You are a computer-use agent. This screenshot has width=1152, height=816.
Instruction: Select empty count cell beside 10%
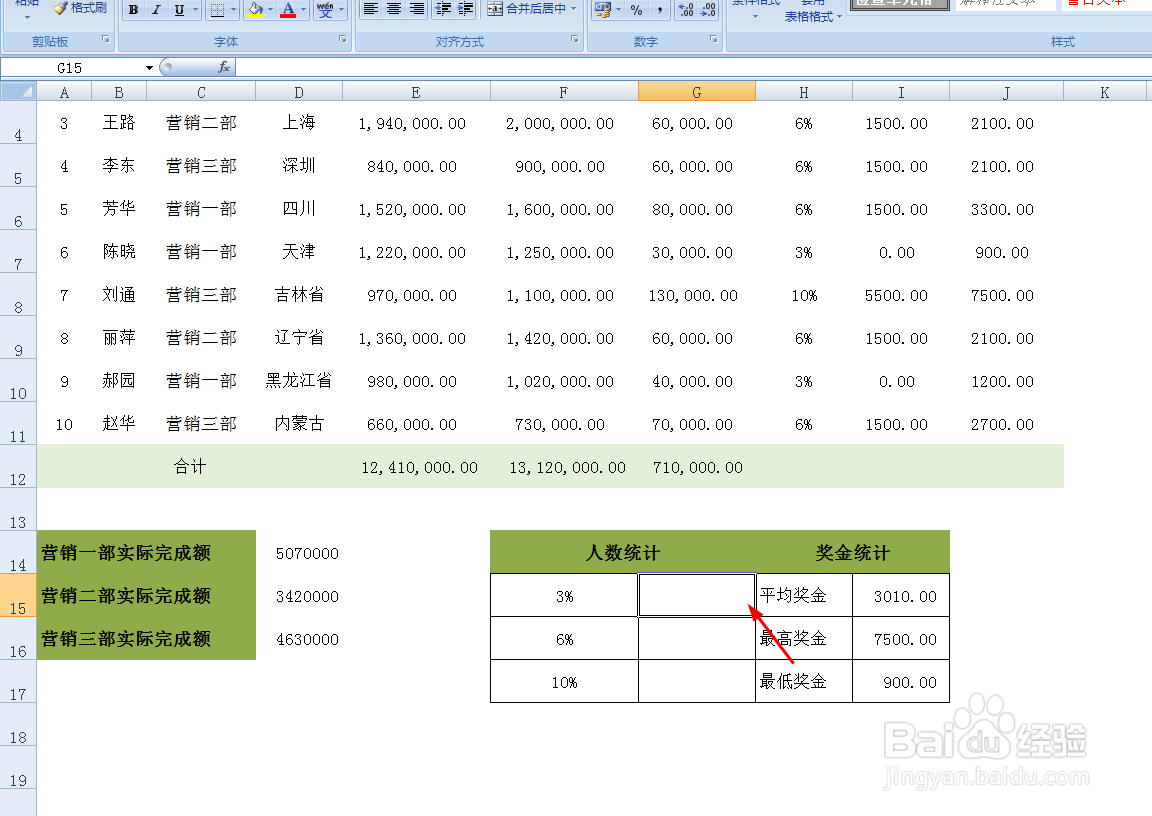tap(696, 682)
